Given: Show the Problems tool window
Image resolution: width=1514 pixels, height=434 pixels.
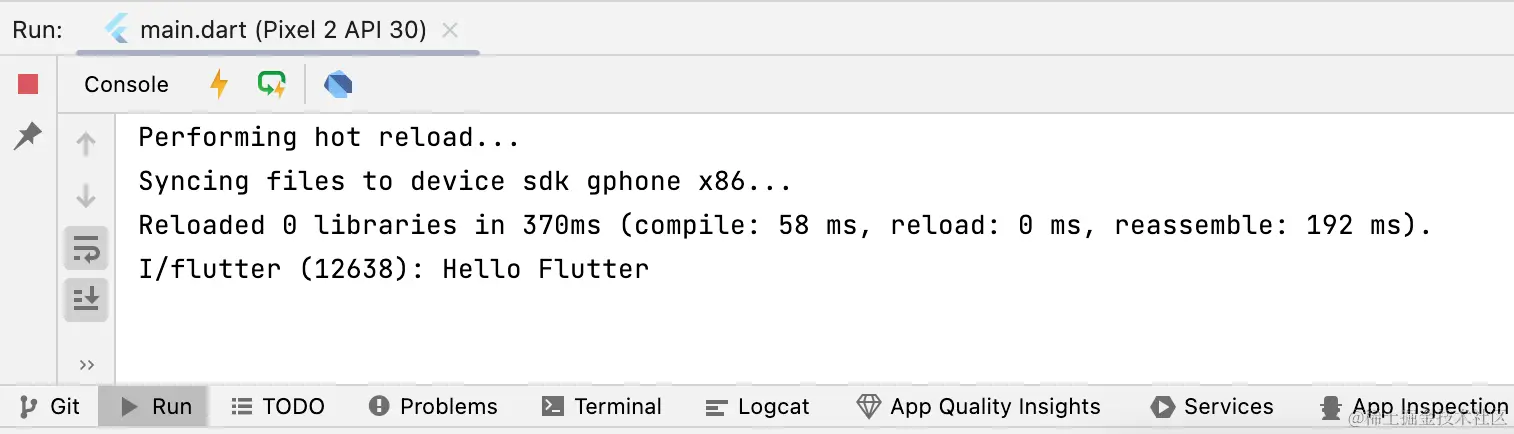Looking at the screenshot, I should [x=433, y=406].
